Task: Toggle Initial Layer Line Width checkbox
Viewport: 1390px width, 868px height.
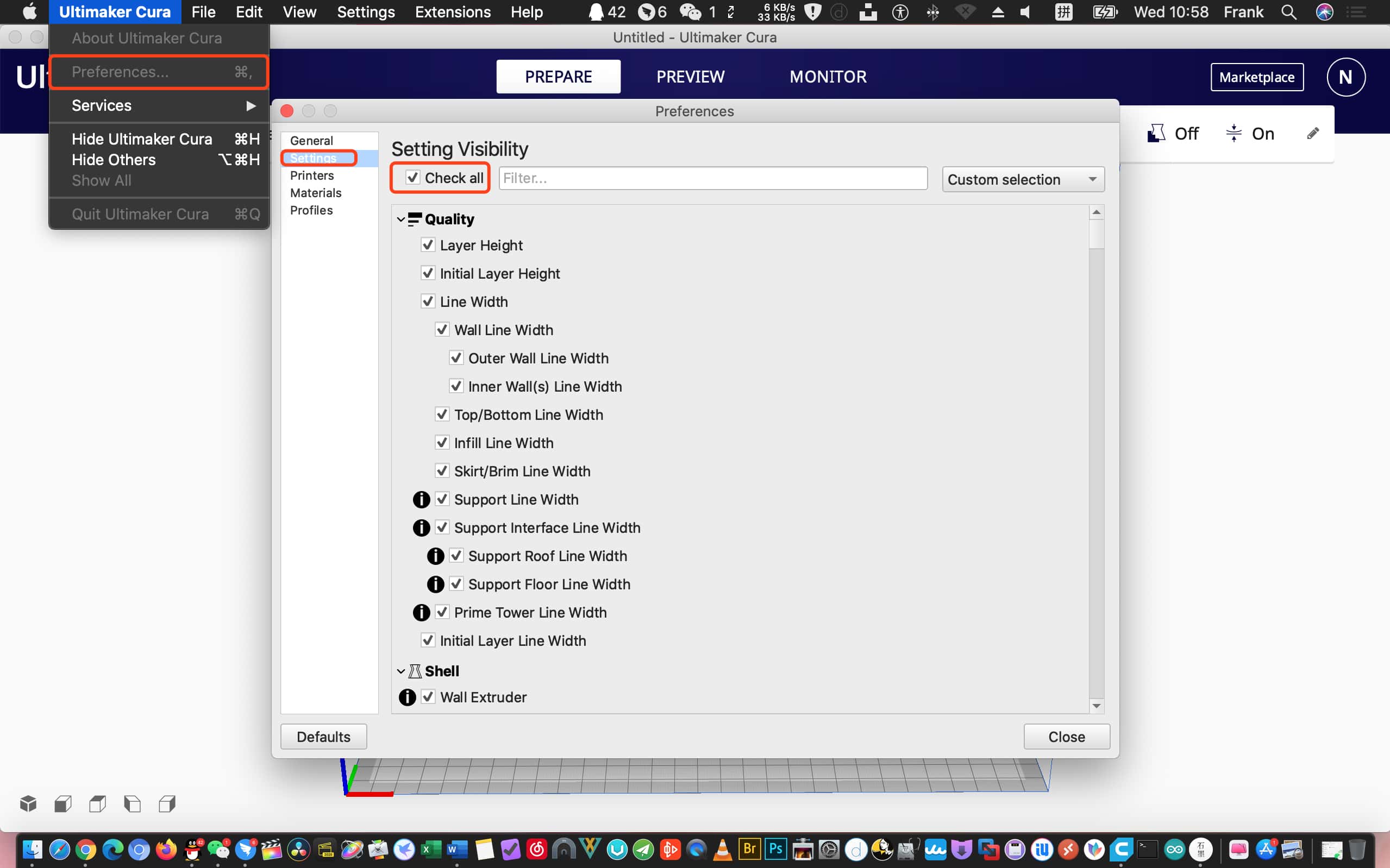Action: pos(428,640)
